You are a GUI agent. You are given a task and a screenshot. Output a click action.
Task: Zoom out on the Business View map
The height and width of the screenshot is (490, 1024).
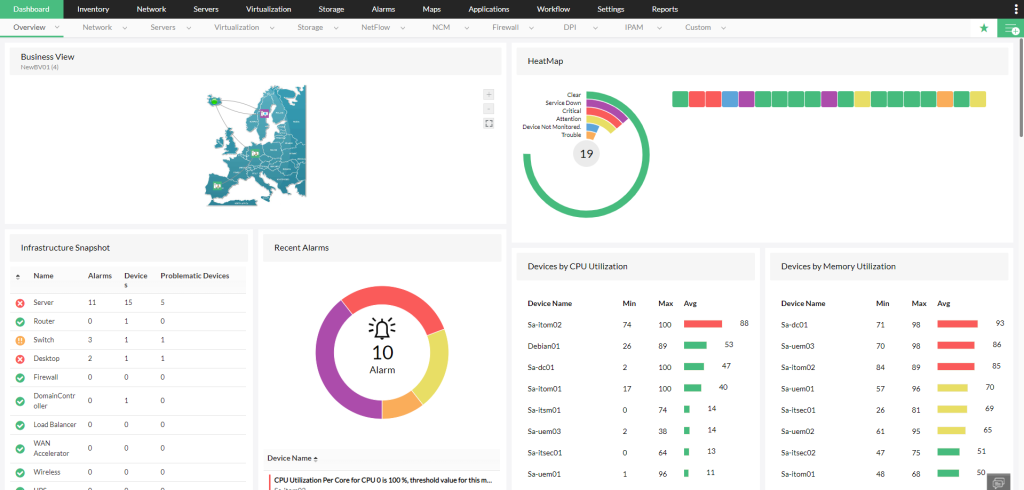click(x=488, y=108)
